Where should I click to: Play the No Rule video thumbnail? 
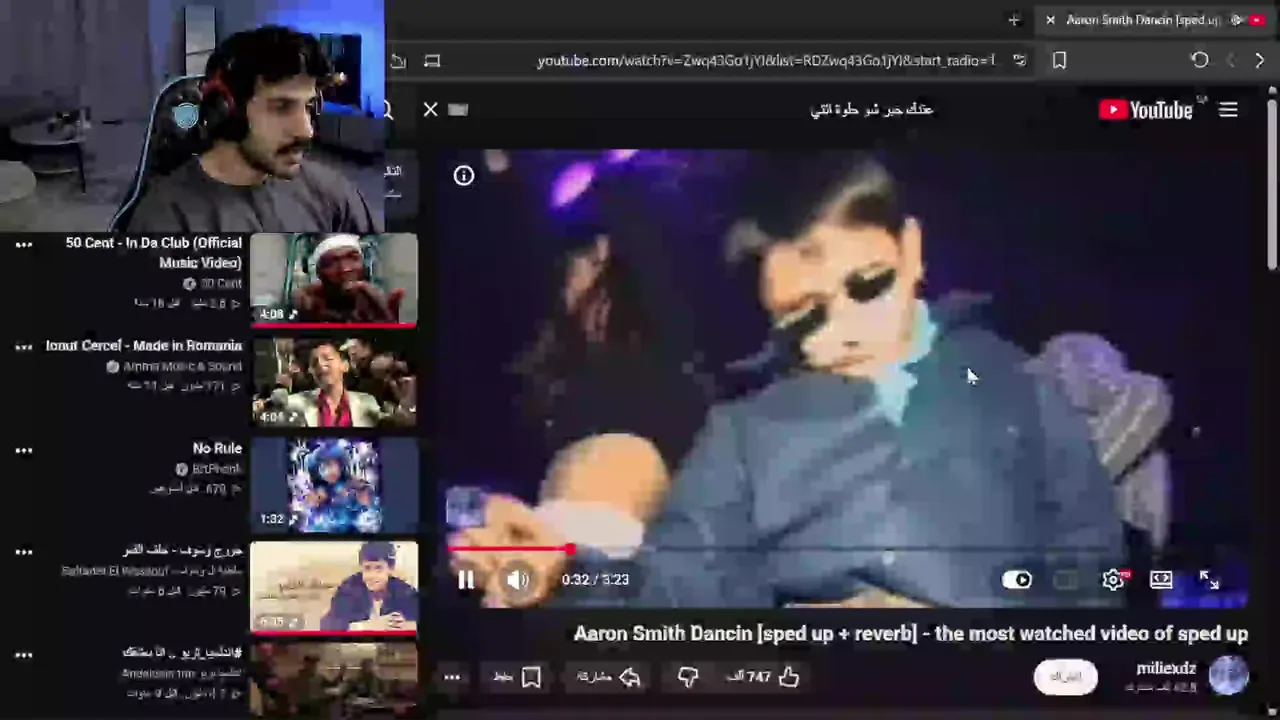click(x=333, y=485)
